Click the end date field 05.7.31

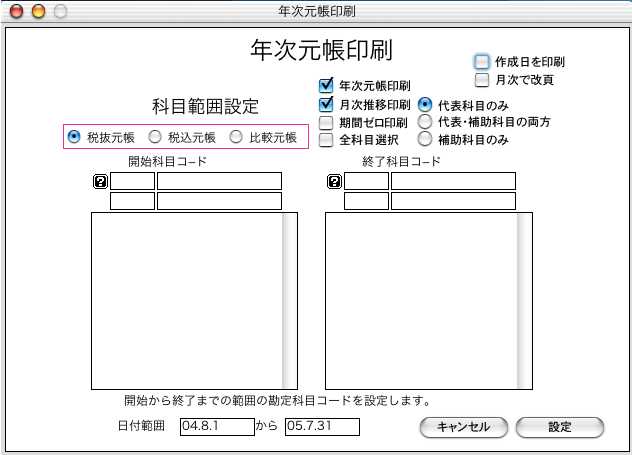click(321, 427)
